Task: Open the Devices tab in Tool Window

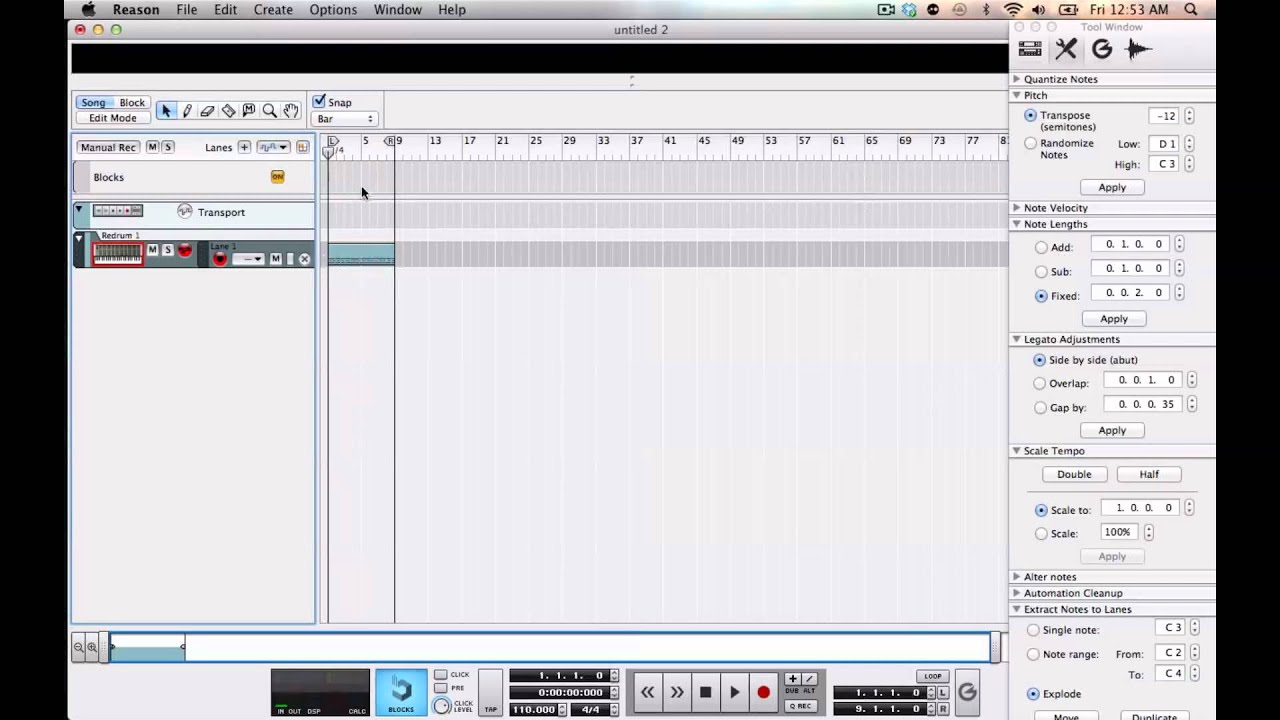Action: (1030, 48)
